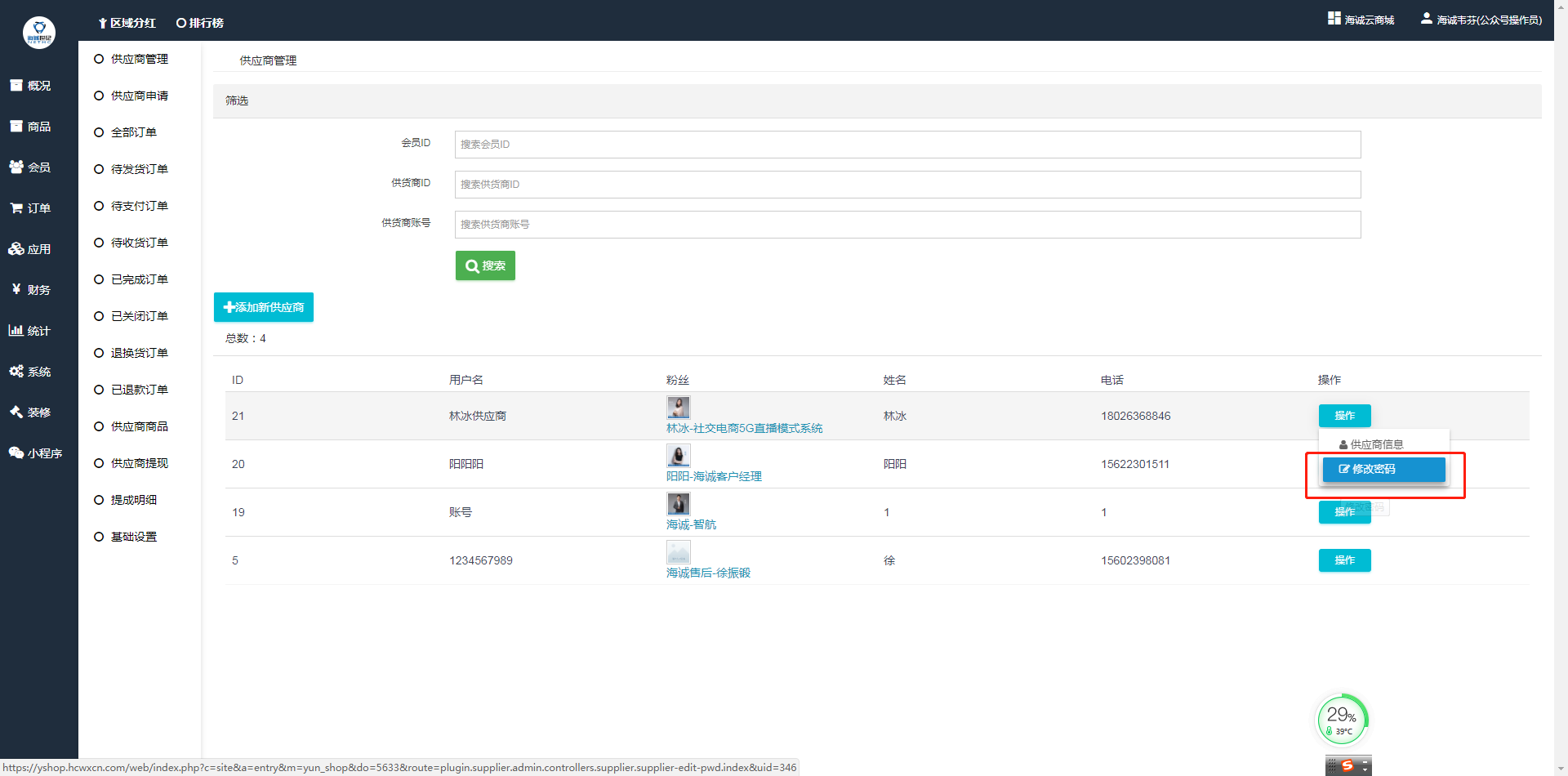Open 操作 dropdown for supplier 林冰供应商

[x=1344, y=416]
